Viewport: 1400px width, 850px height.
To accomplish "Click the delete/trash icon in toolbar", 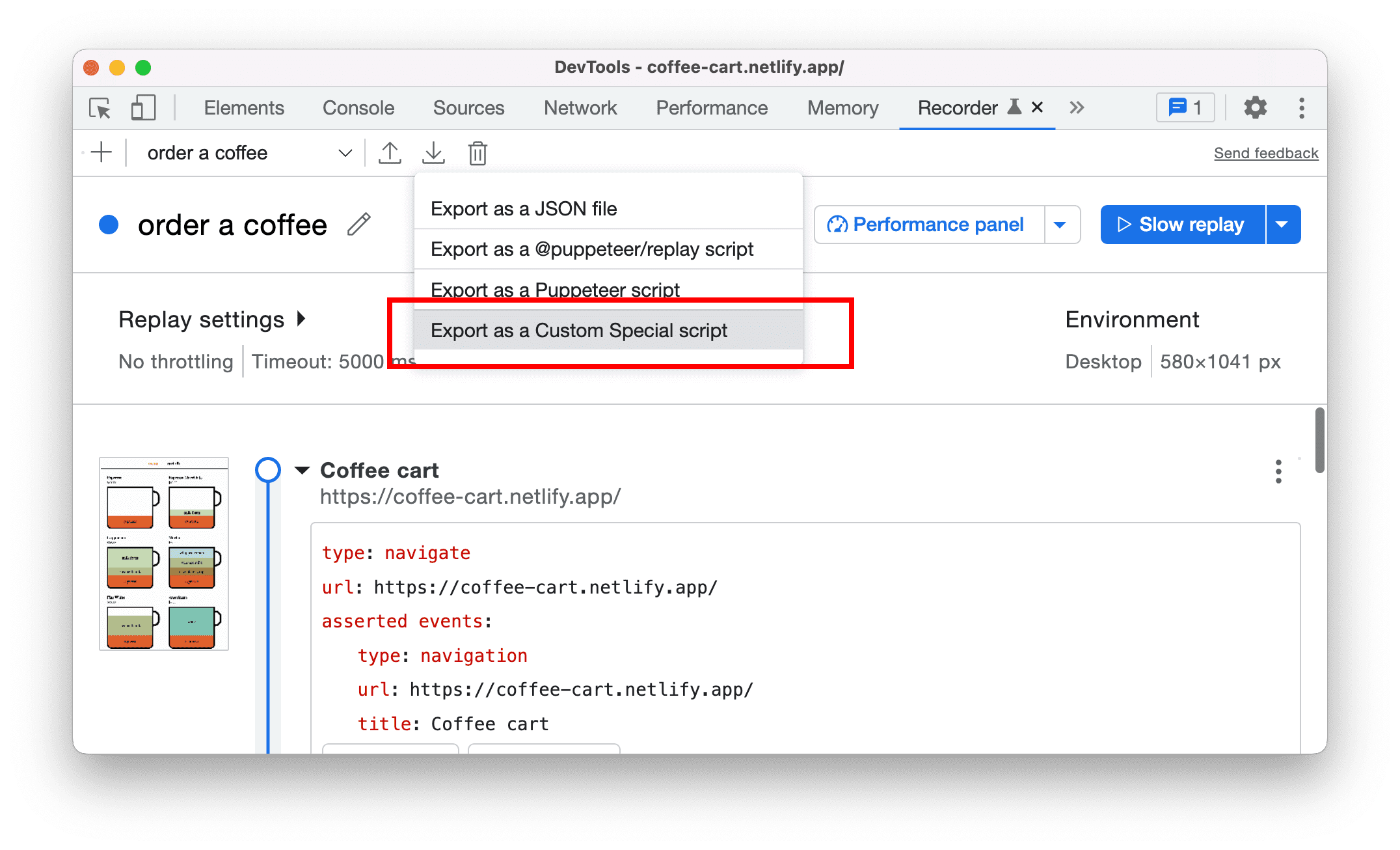I will click(479, 152).
